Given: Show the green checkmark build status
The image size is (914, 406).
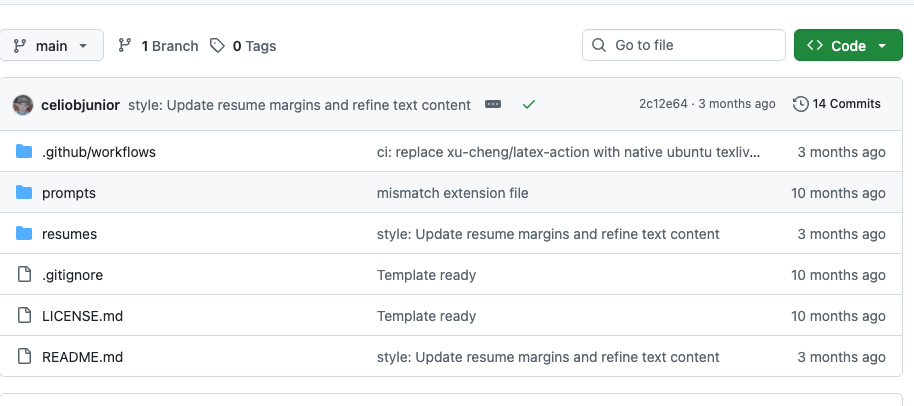Looking at the screenshot, I should (529, 105).
